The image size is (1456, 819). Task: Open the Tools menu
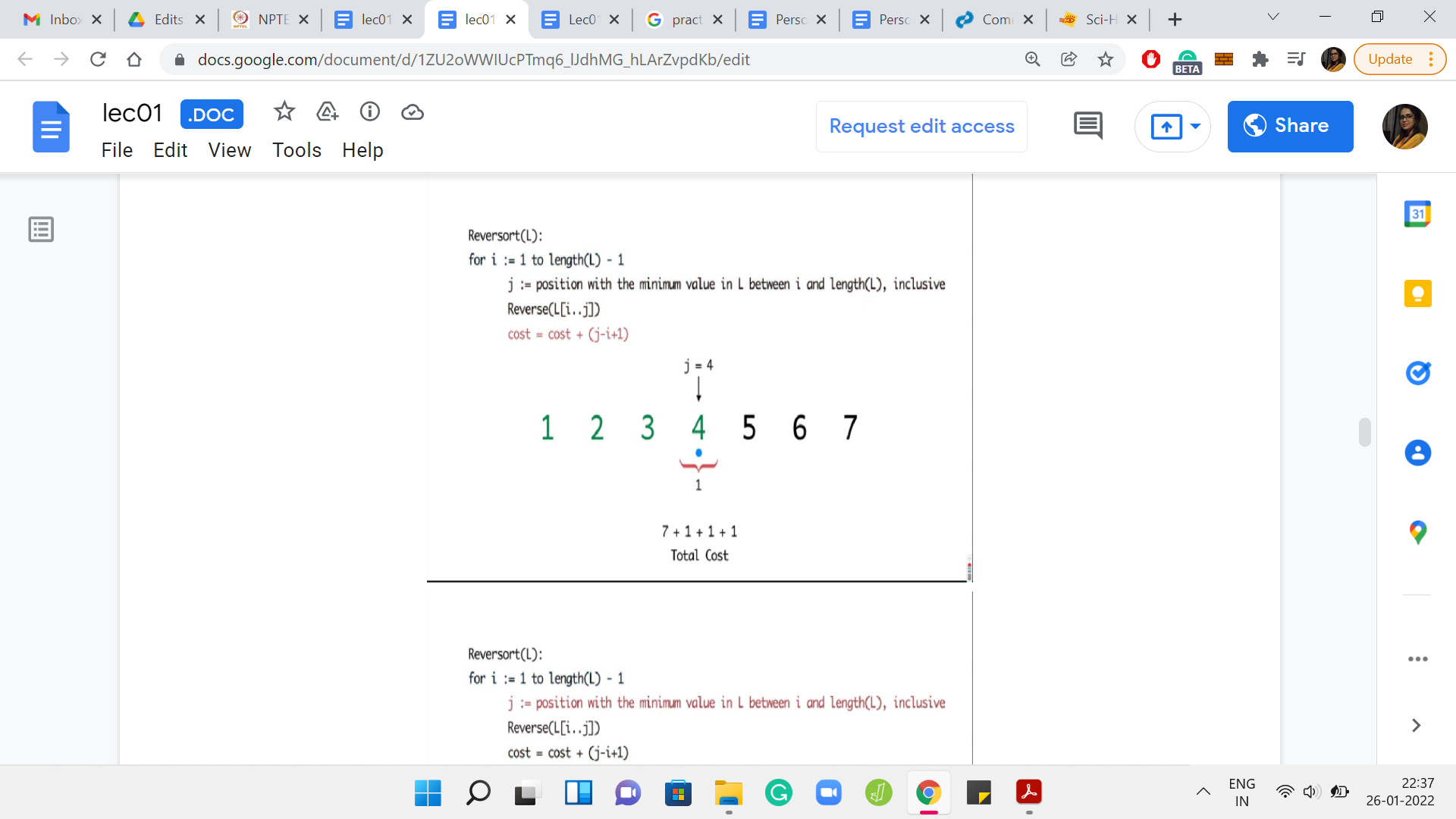[x=297, y=150]
